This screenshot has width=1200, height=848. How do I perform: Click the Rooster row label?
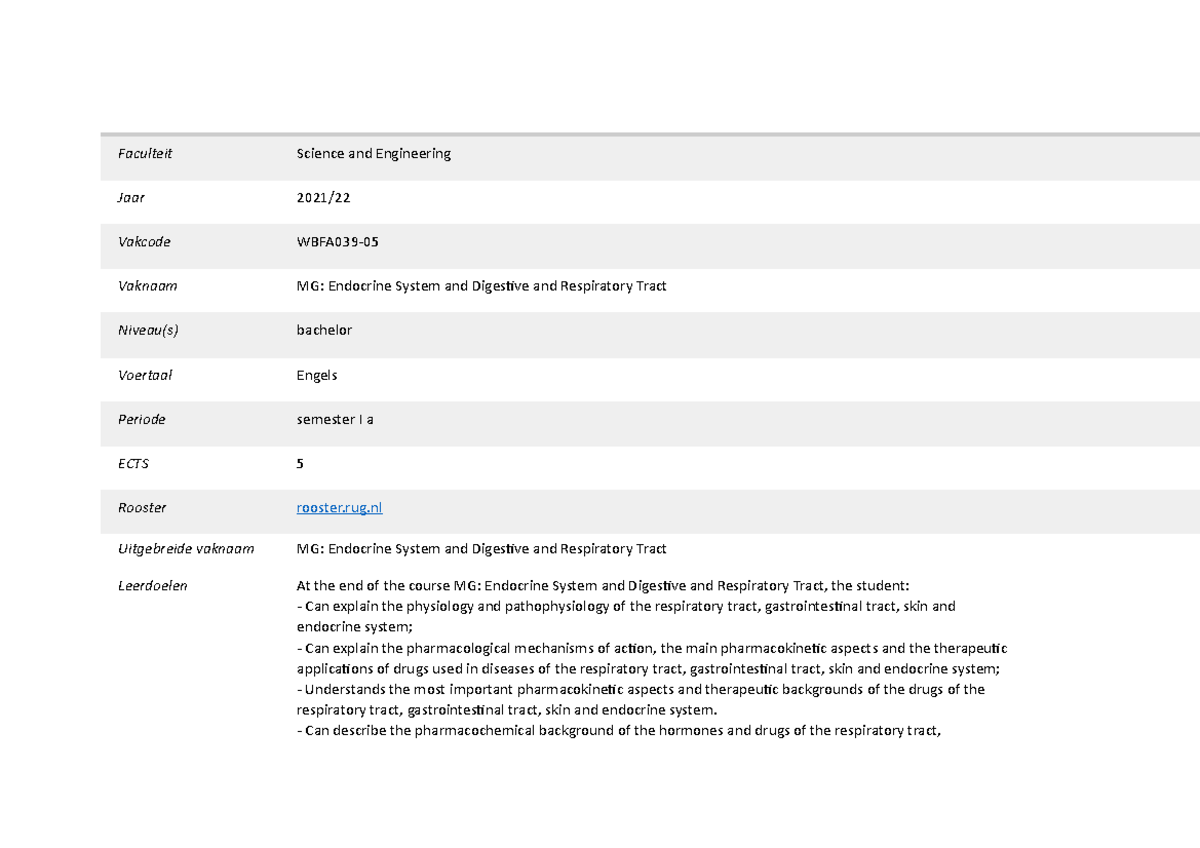click(142, 508)
